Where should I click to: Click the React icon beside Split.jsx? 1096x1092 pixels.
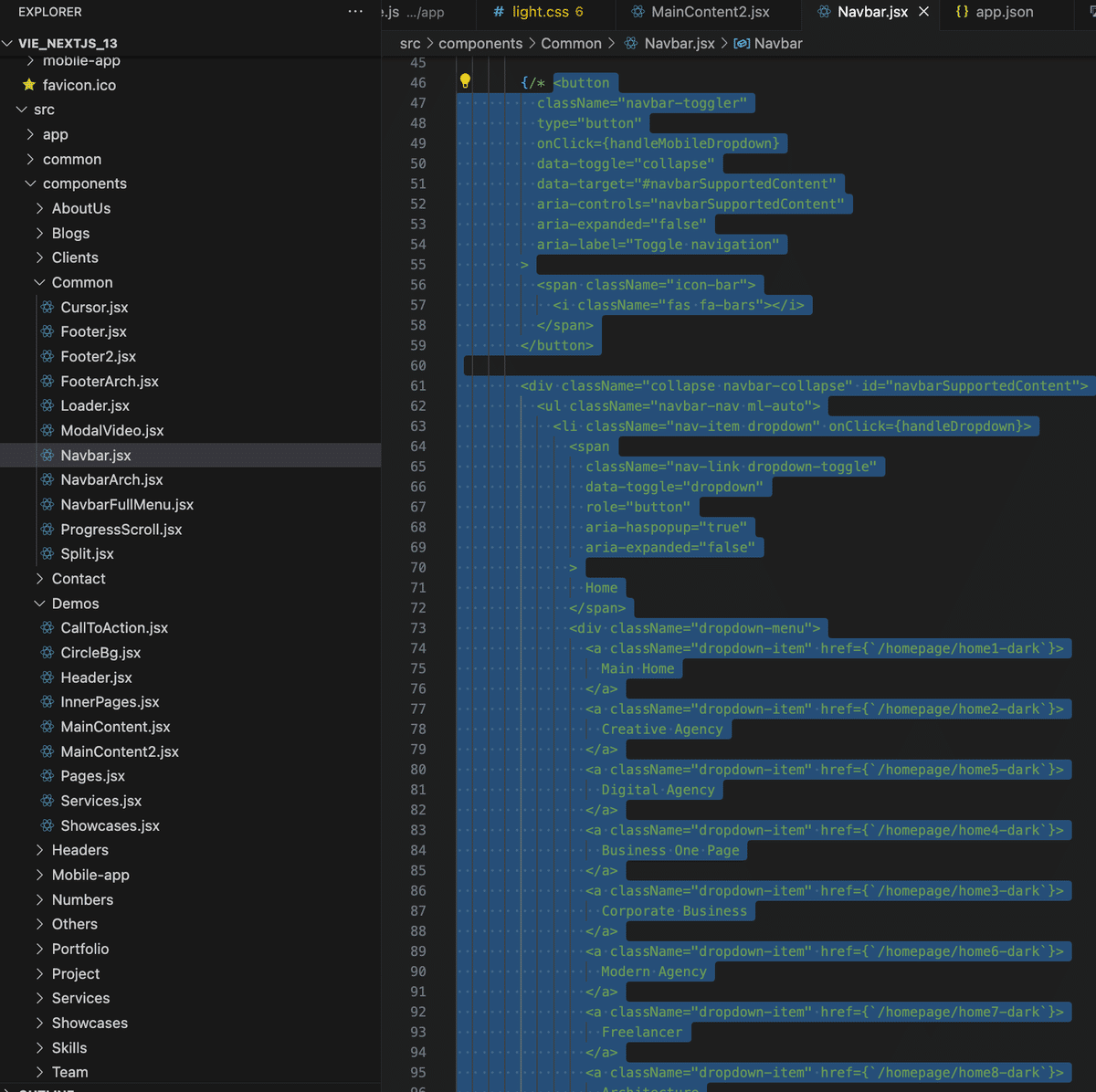click(47, 553)
